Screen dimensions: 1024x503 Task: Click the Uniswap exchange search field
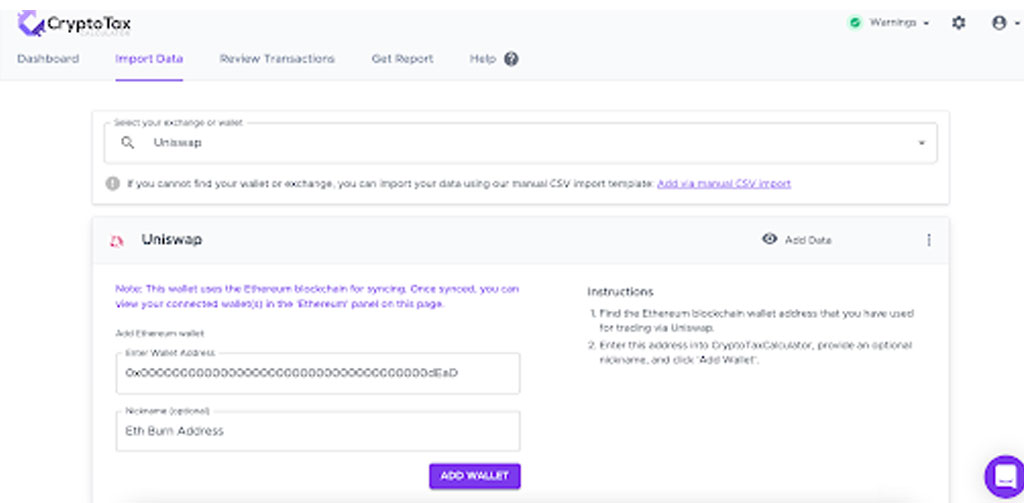[x=520, y=143]
